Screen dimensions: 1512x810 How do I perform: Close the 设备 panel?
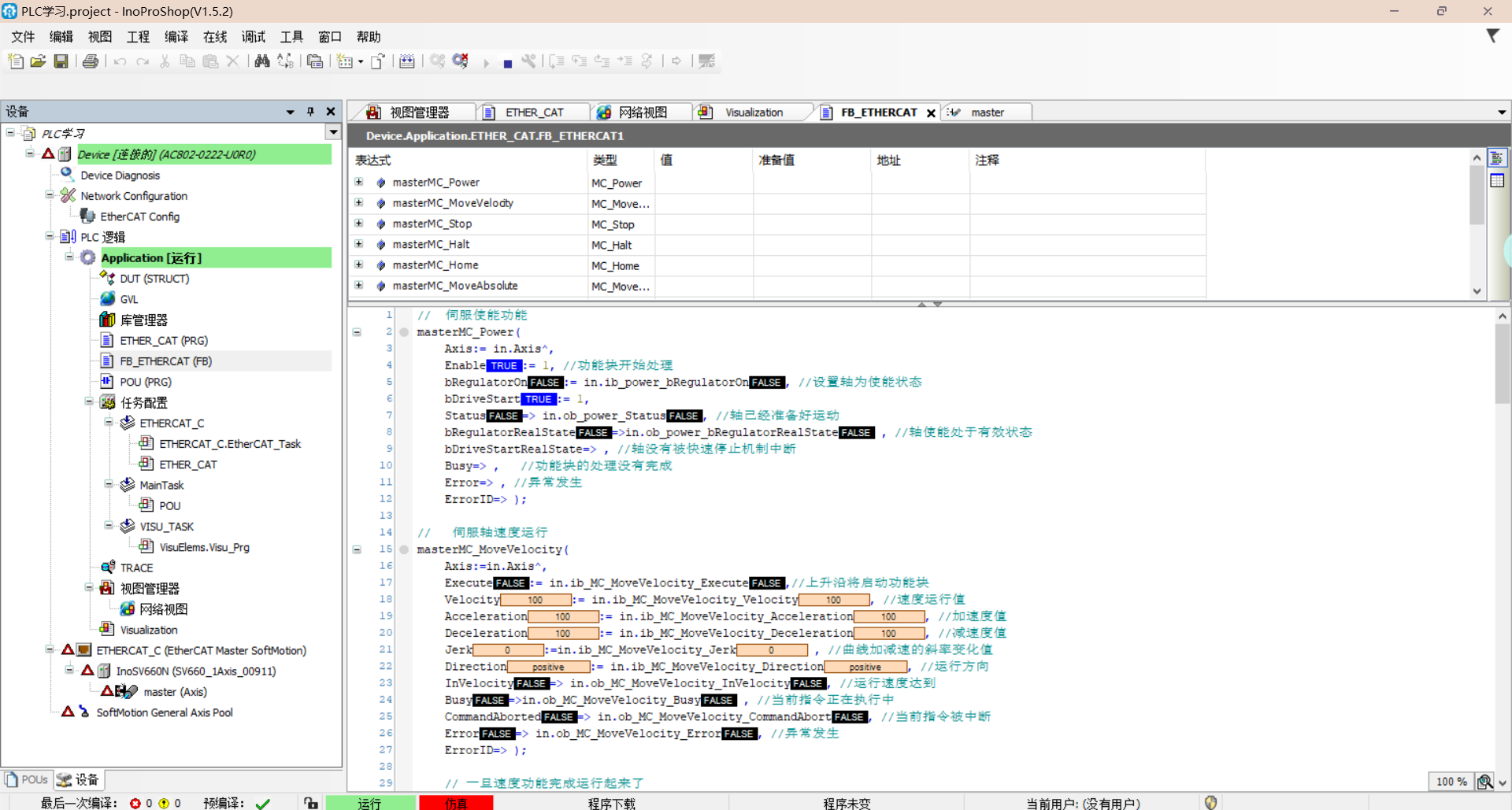point(331,112)
